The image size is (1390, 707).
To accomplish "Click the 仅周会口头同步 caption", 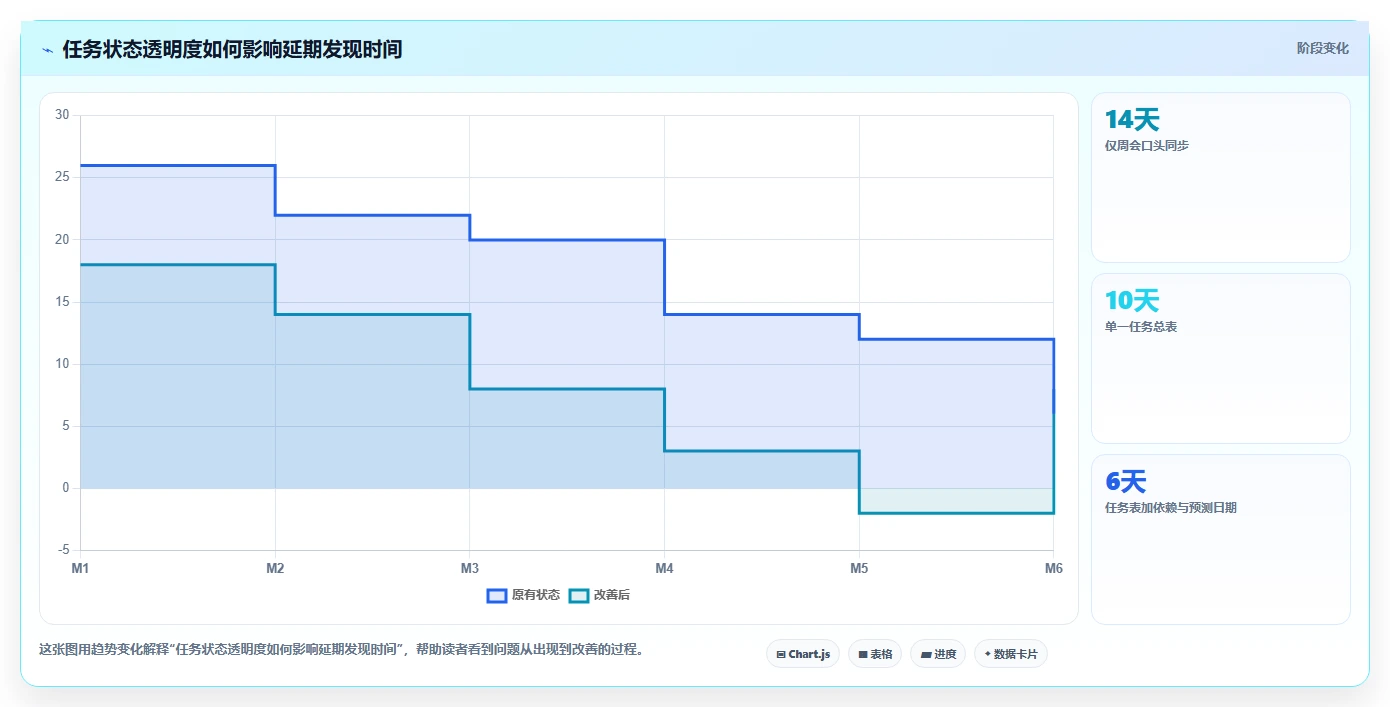I will tap(1147, 145).
